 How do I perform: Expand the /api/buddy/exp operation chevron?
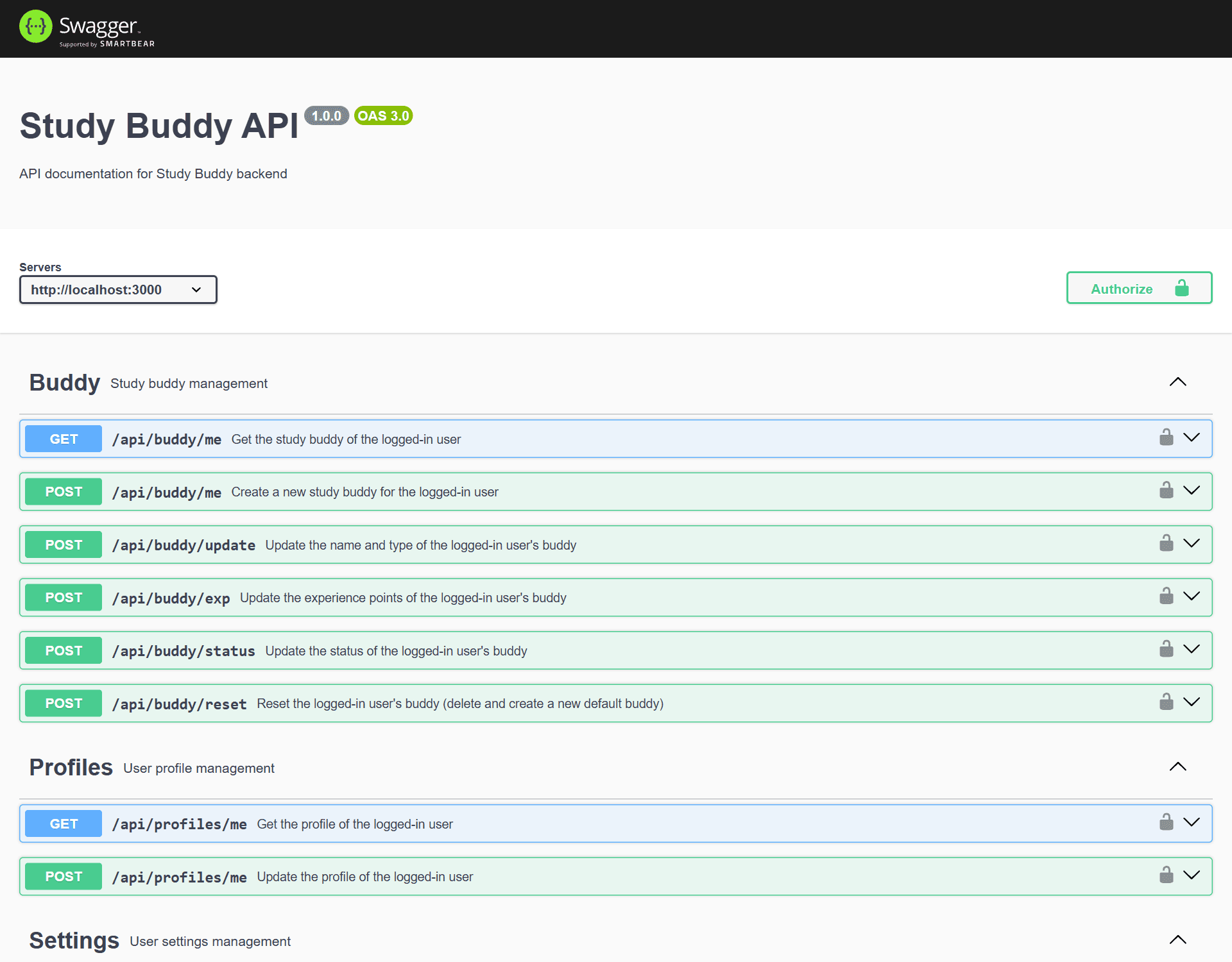pyautogui.click(x=1192, y=596)
